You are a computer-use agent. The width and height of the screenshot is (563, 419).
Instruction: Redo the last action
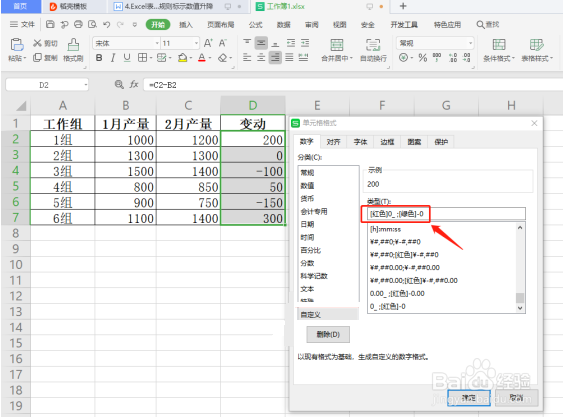coord(120,24)
